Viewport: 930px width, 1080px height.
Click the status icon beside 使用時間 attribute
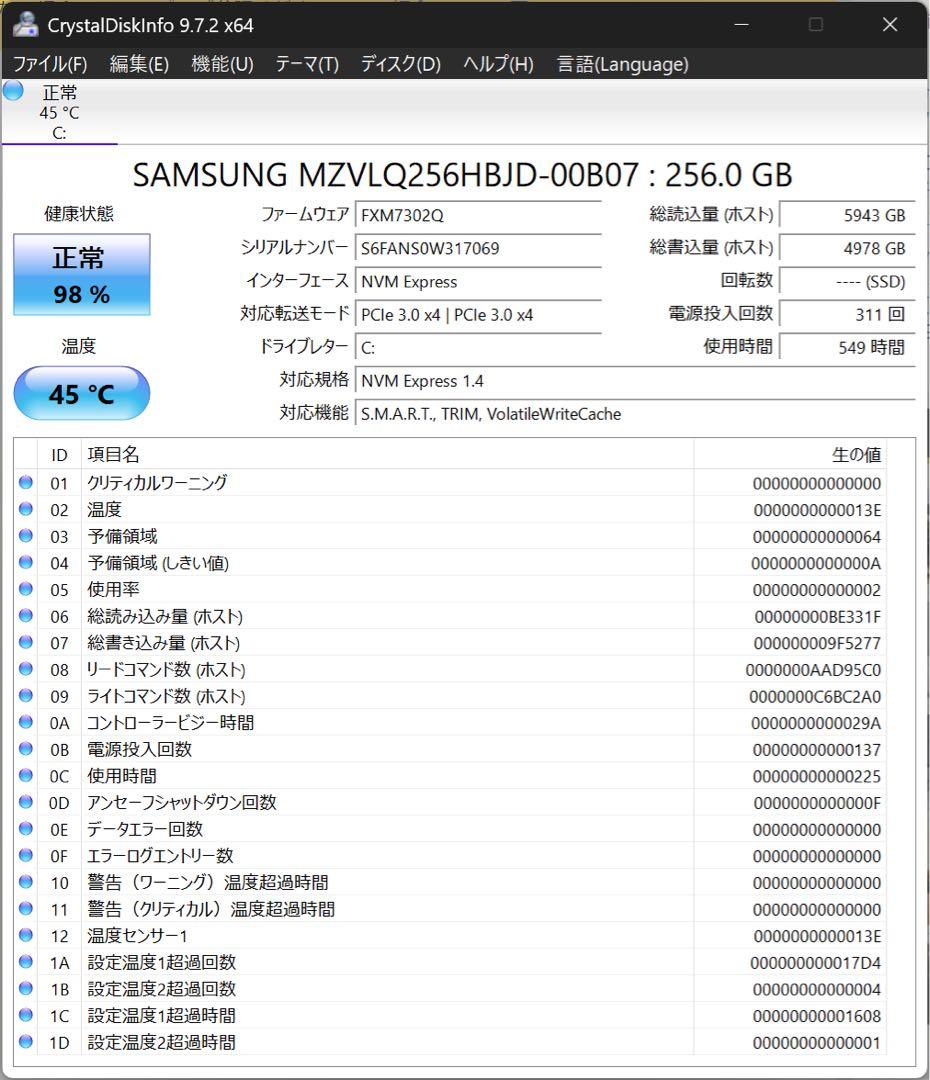[x=26, y=776]
